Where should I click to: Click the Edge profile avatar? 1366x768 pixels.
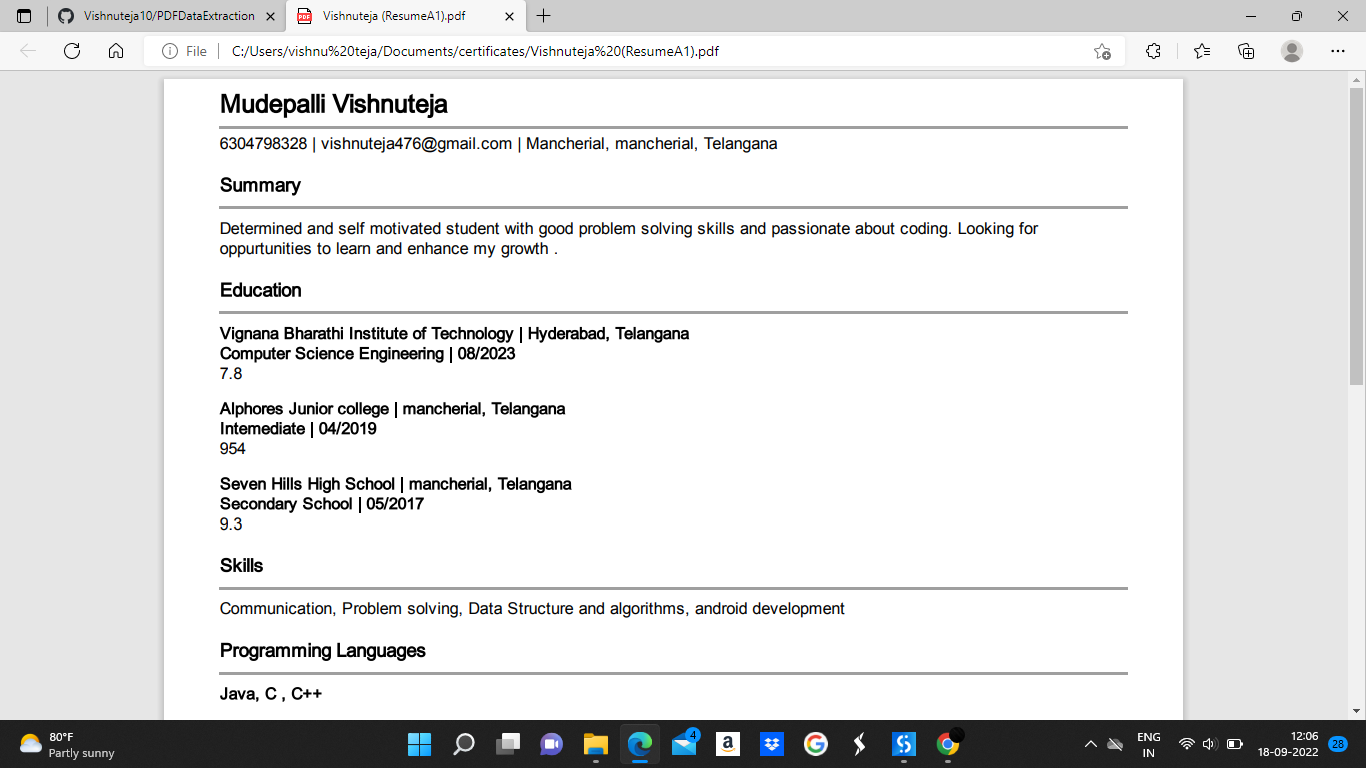(1291, 50)
